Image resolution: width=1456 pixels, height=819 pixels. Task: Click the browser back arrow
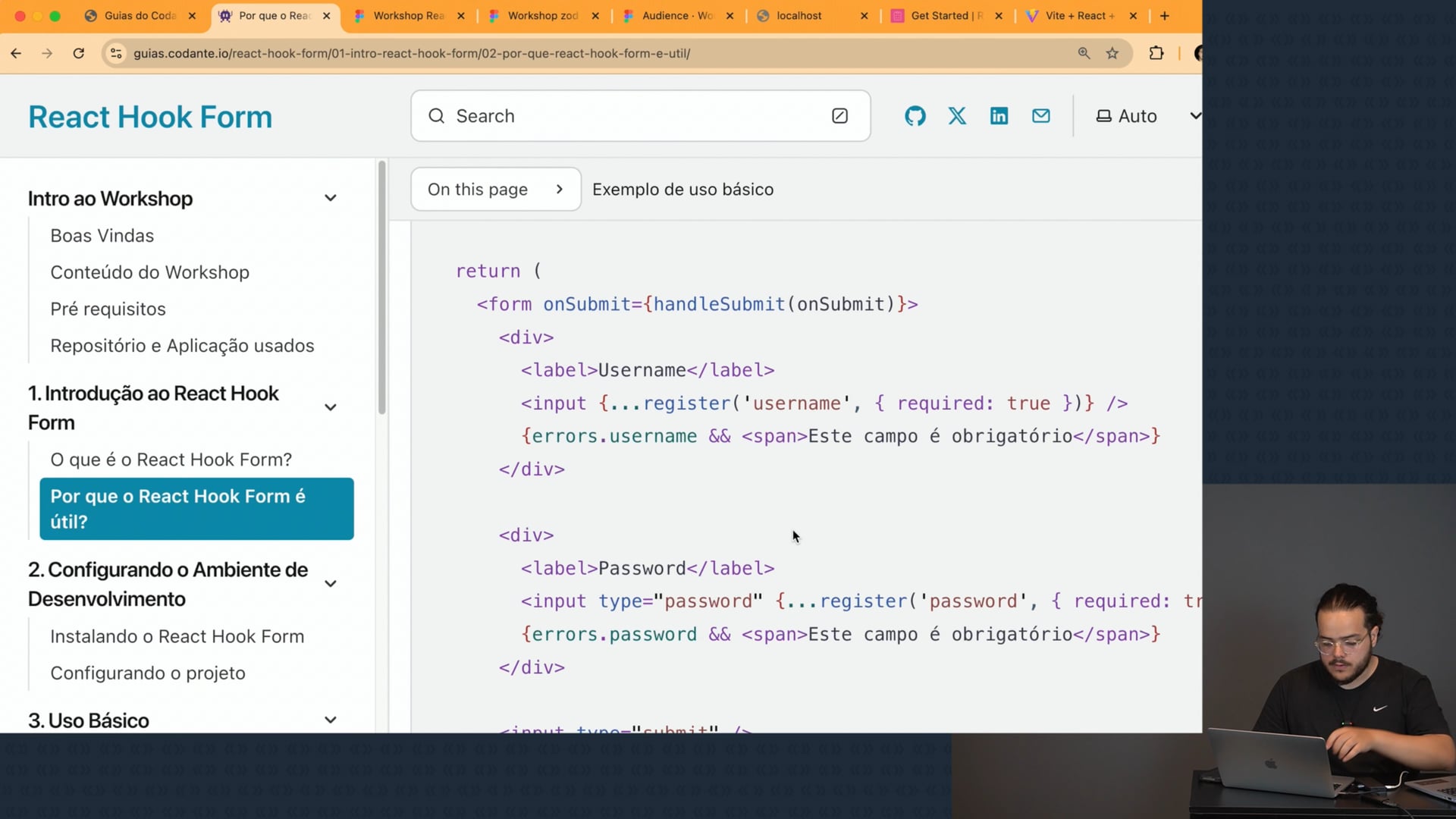pos(16,53)
